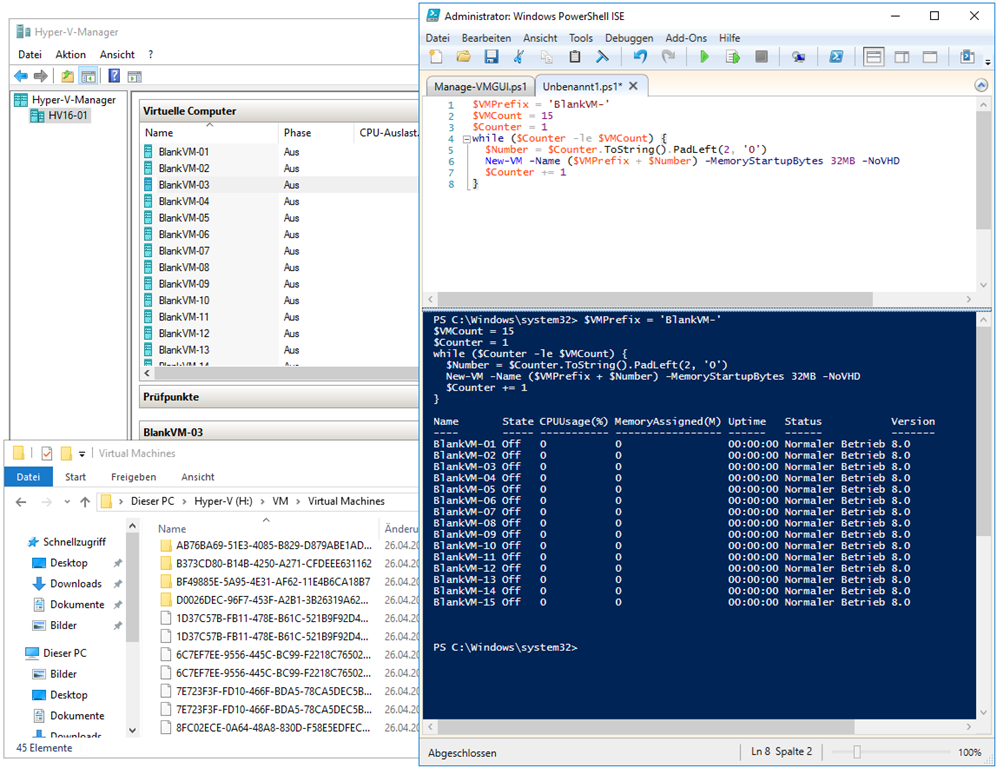Click the New script icon in PowerShell ISE
Image resolution: width=997 pixels, height=768 pixels.
436,57
